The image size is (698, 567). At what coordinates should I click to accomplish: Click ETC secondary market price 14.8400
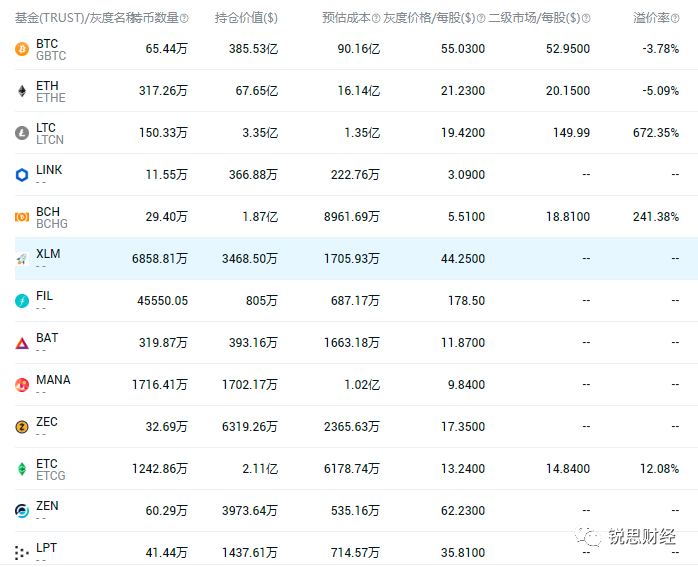568,469
